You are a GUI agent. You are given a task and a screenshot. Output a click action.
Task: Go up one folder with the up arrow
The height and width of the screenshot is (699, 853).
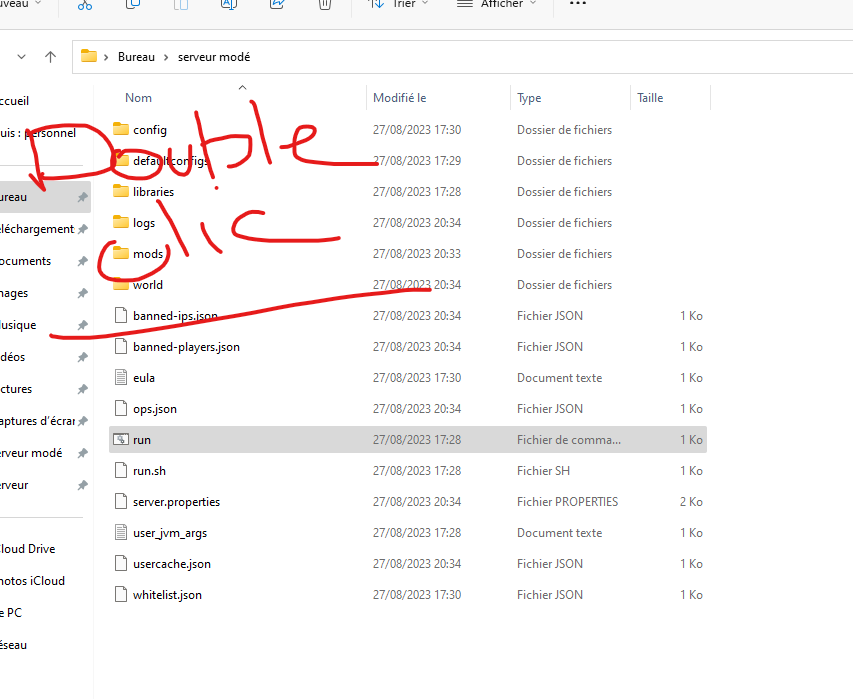coord(51,57)
